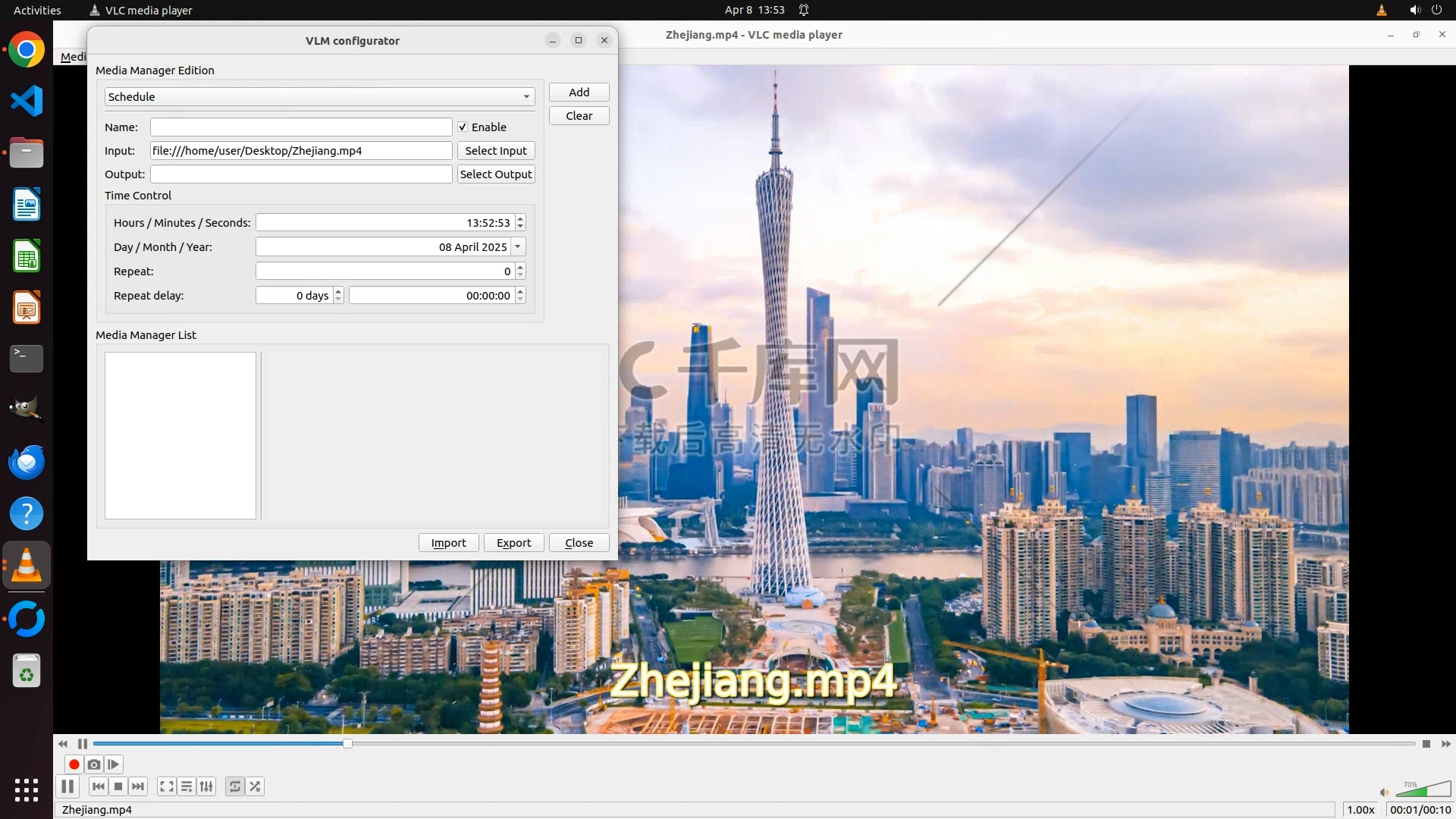This screenshot has width=1456, height=819.
Task: Toggle the shuffle random button
Action: click(x=256, y=786)
